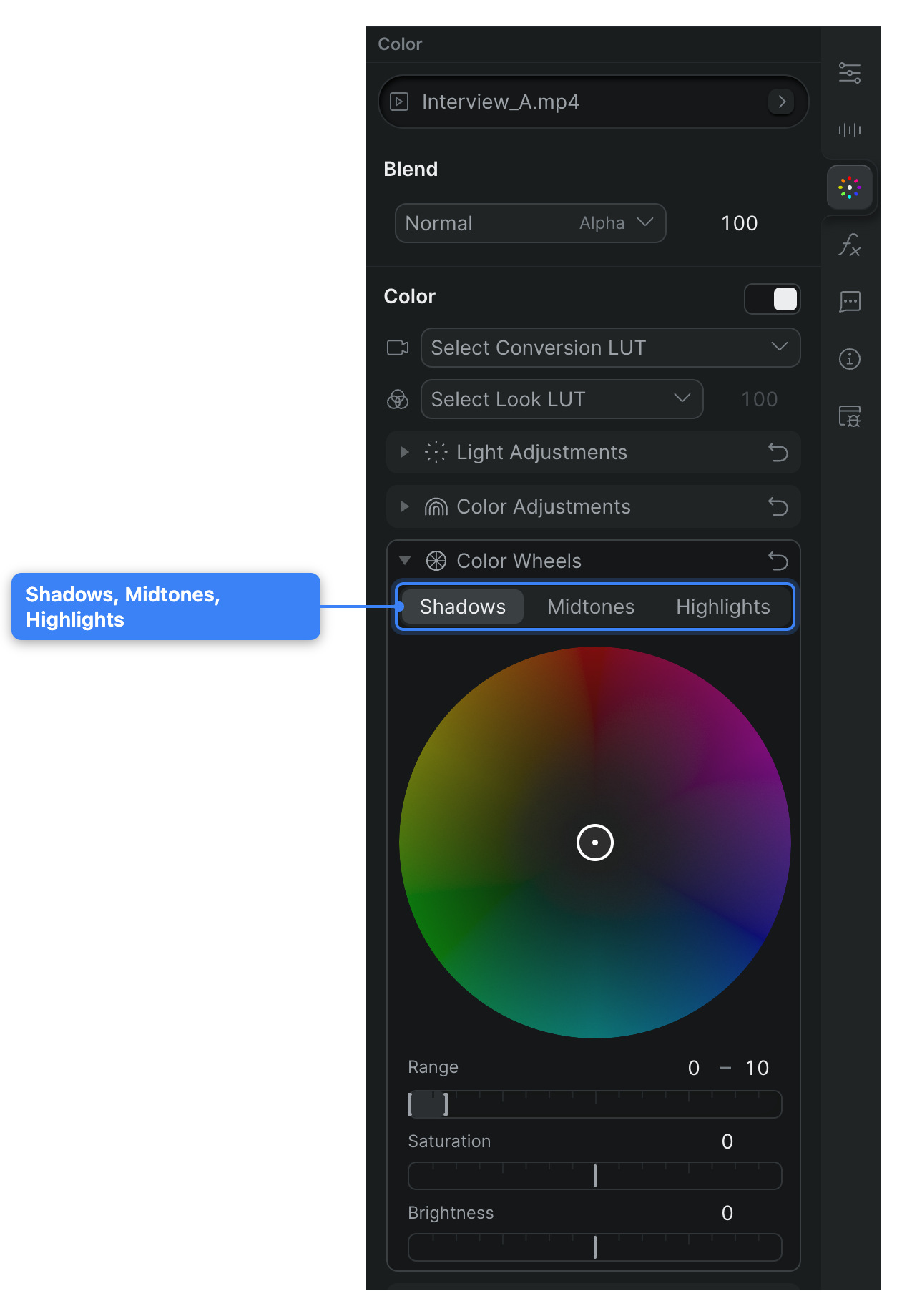The height and width of the screenshot is (1316, 907).
Task: Click the Saturation slider track
Action: [x=595, y=1176]
